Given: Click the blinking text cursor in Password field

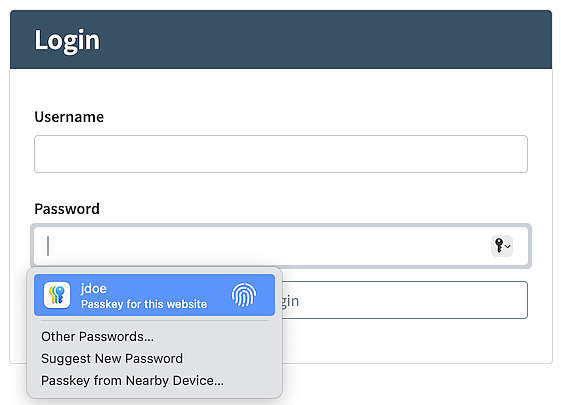Looking at the screenshot, I should tap(48, 246).
